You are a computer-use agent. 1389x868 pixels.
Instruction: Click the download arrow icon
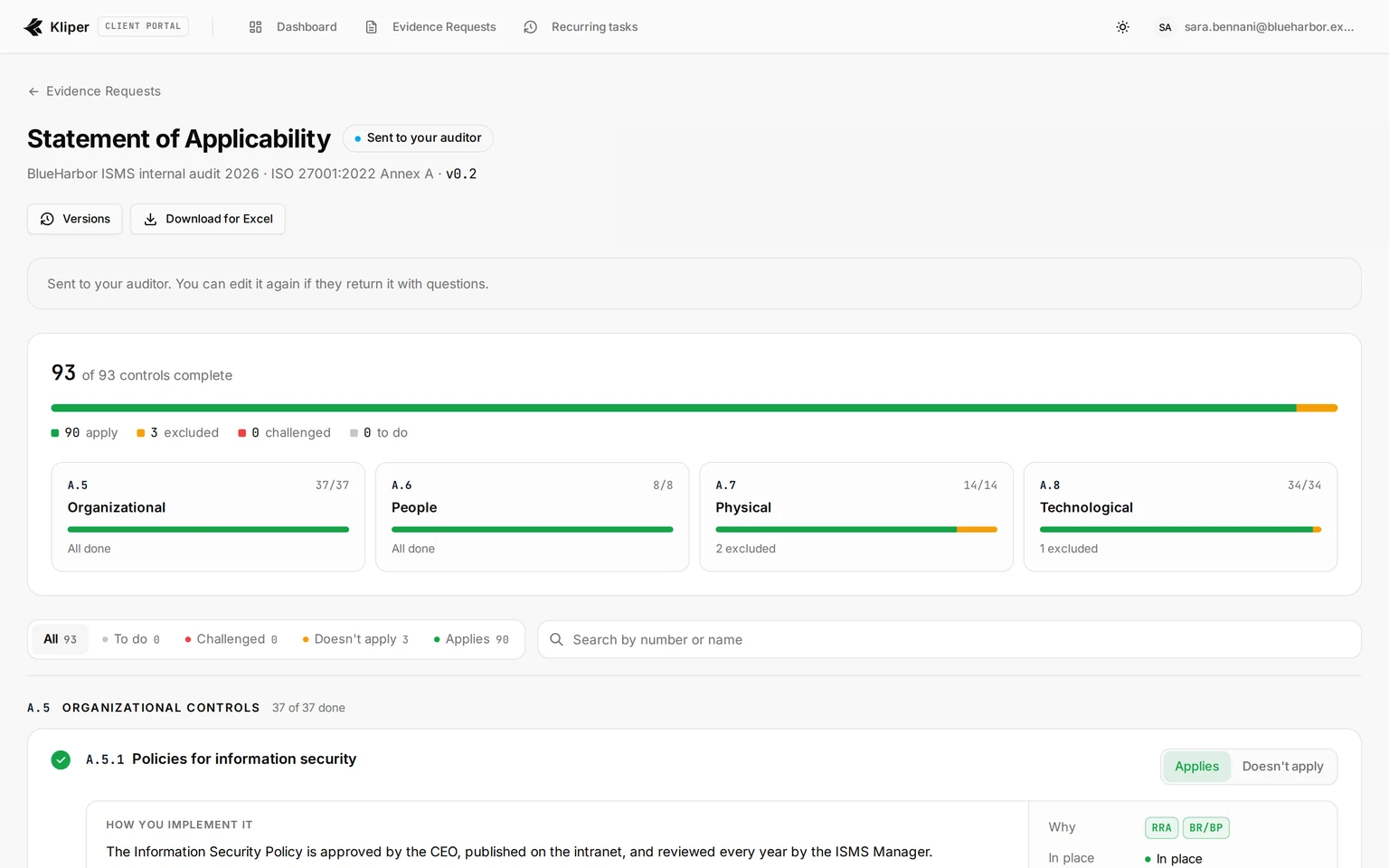(x=151, y=219)
